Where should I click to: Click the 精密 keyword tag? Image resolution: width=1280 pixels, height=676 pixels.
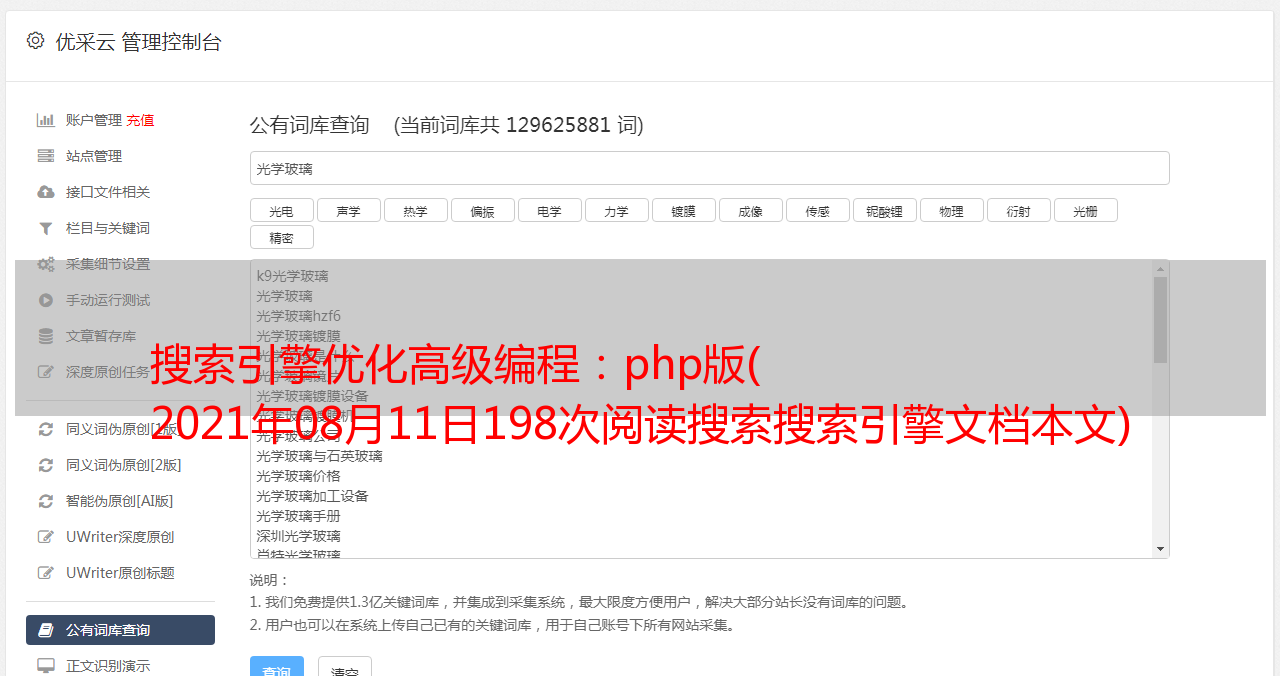[x=281, y=237]
